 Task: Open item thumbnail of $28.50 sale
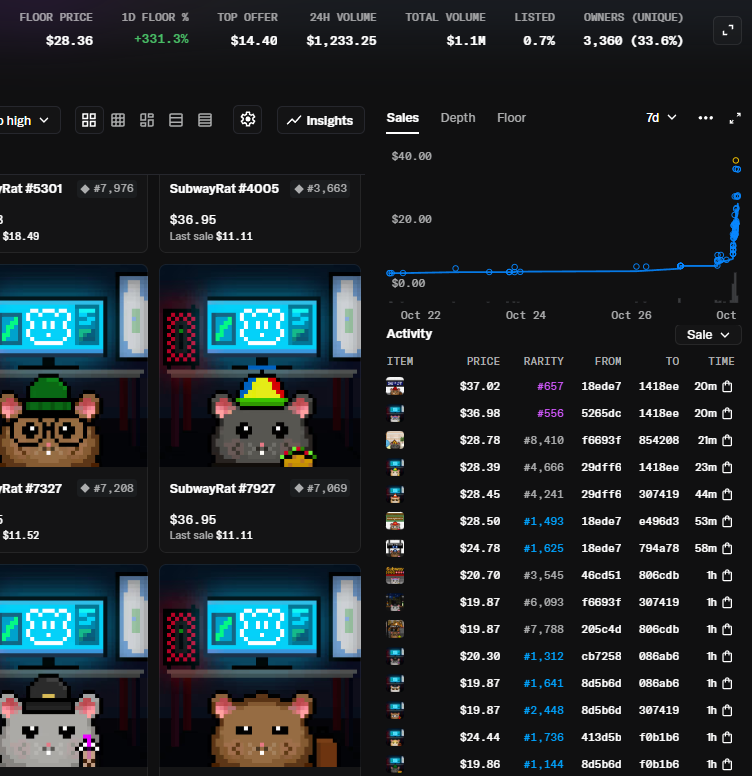tap(395, 521)
